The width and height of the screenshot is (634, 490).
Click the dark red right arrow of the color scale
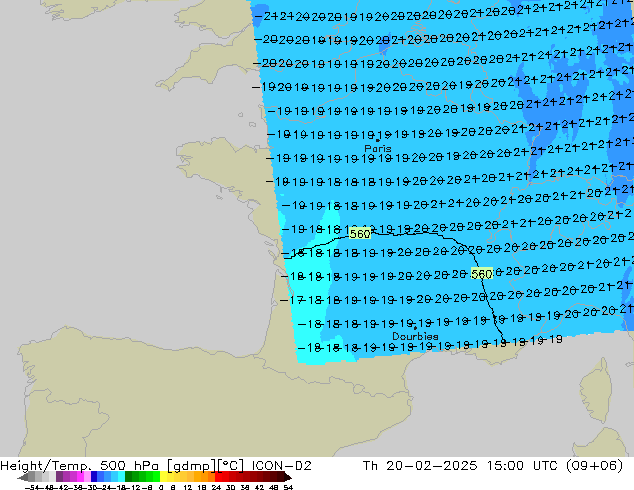(288, 477)
